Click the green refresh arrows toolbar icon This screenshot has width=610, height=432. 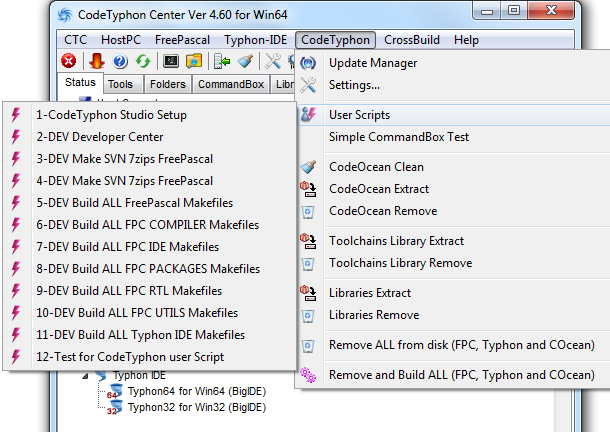[143, 61]
